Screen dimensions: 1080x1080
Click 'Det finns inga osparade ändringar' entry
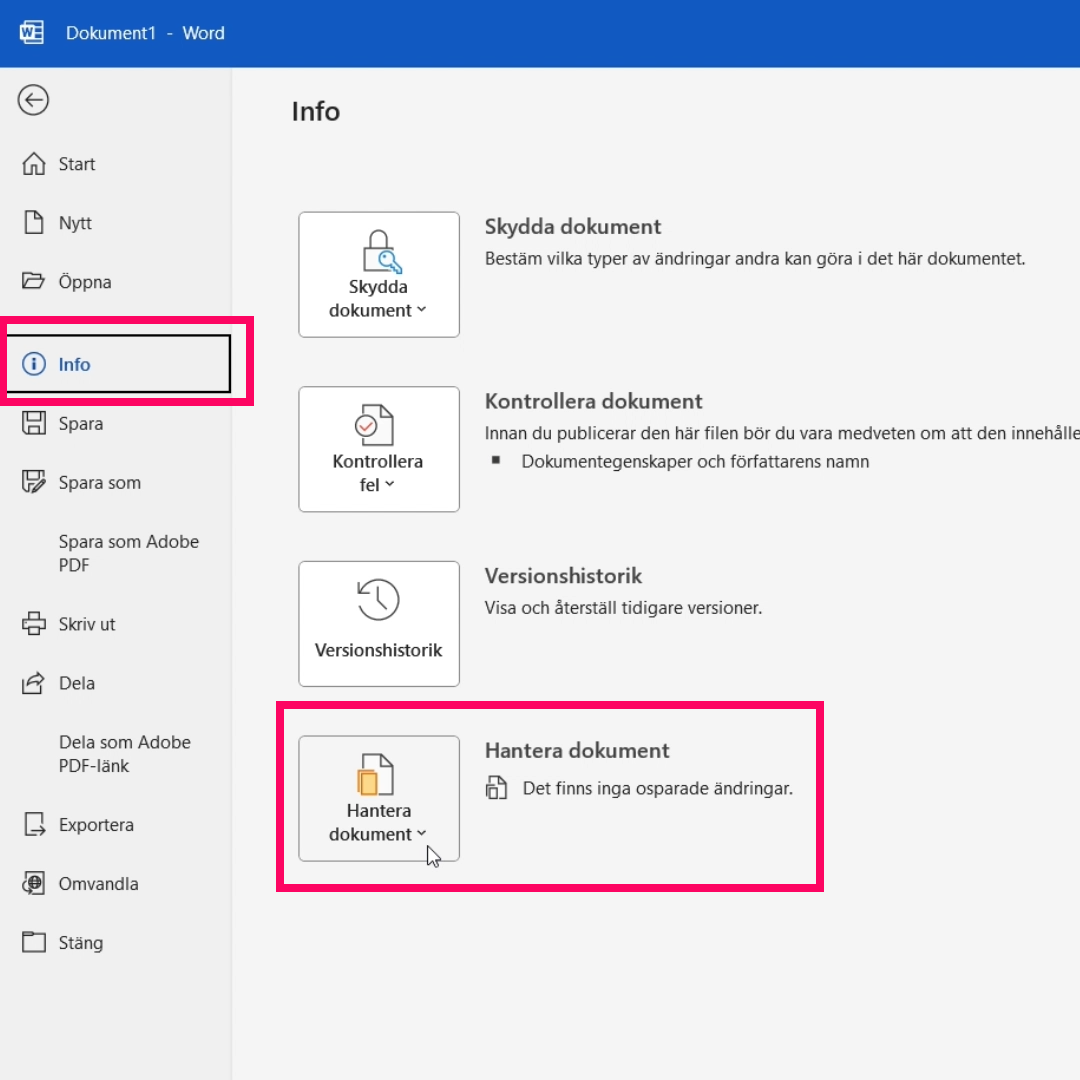(x=657, y=788)
